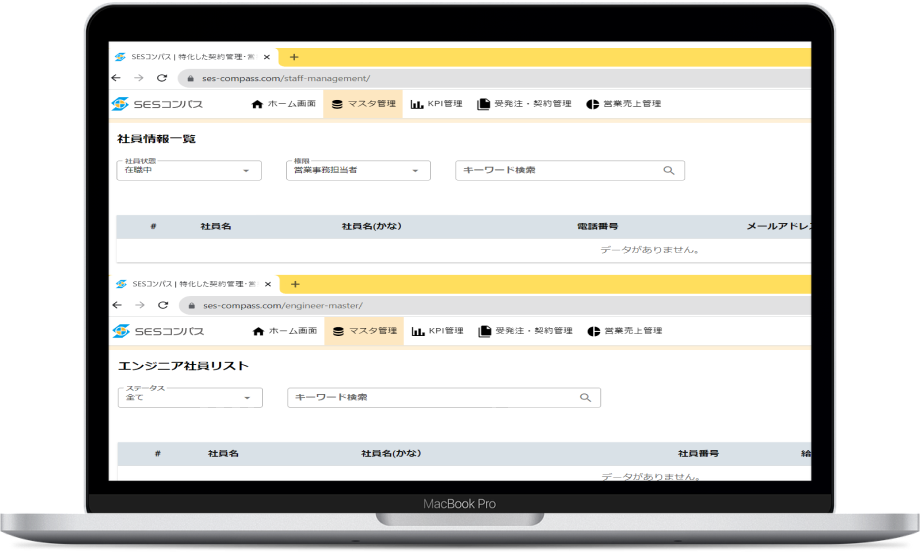Open 営業売上管理 menu on staff-management page
This screenshot has width=920, height=552.
[x=624, y=104]
